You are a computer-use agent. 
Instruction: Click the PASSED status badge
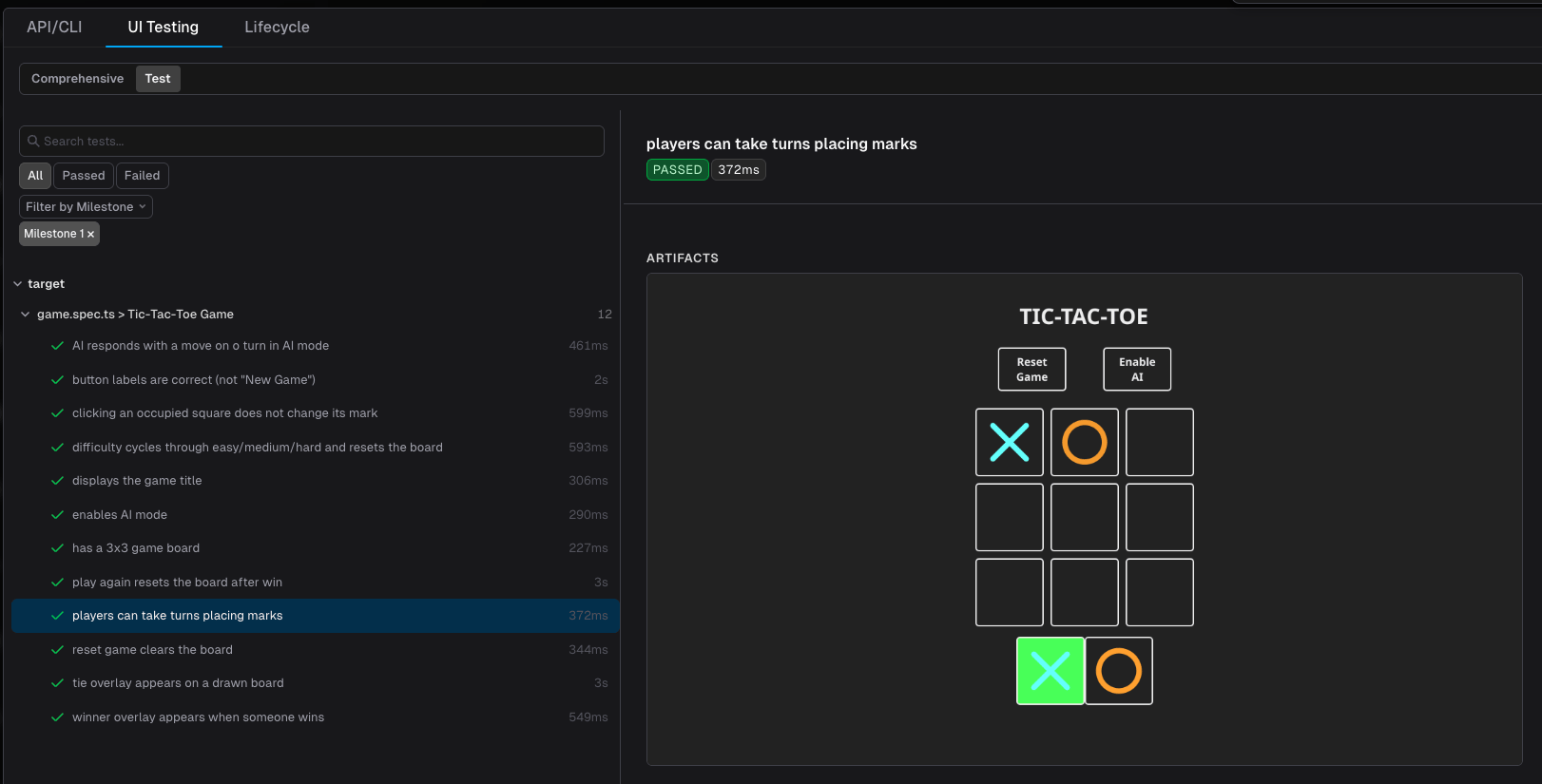pyautogui.click(x=677, y=170)
